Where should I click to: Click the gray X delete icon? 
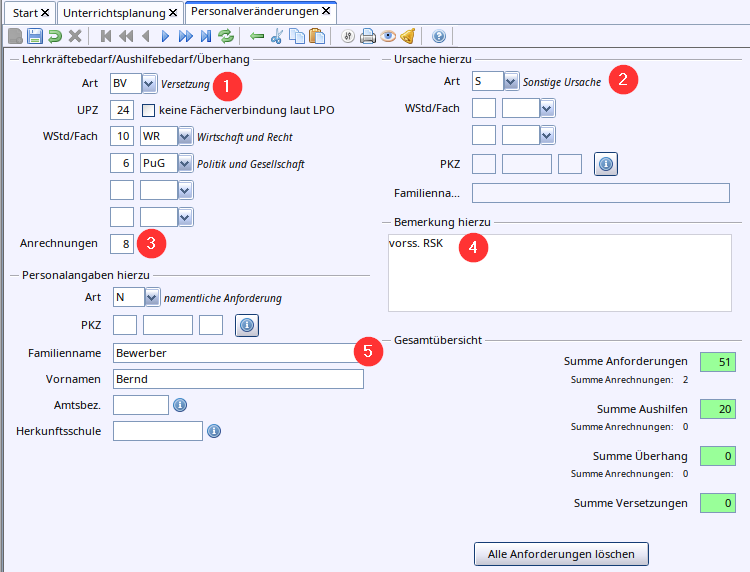click(x=75, y=36)
